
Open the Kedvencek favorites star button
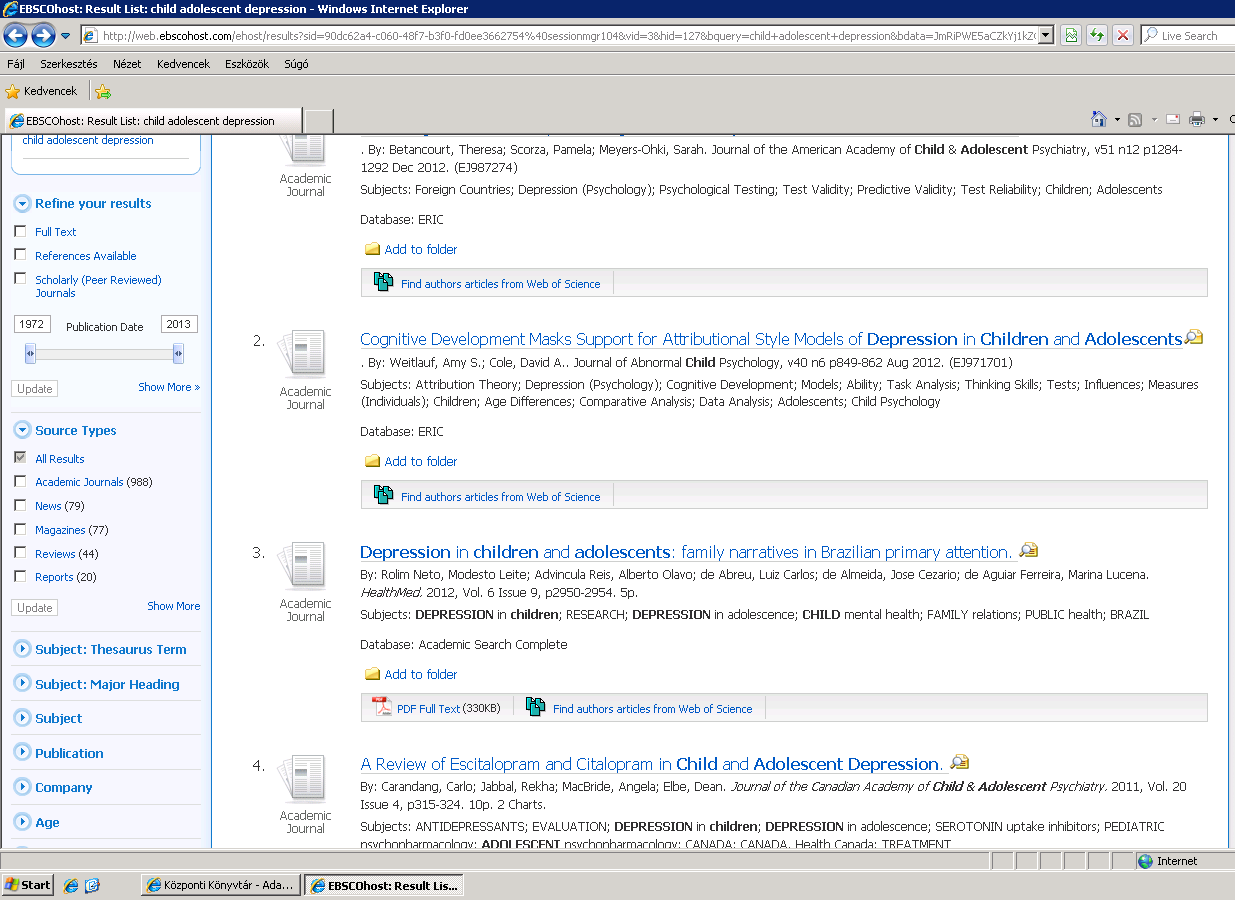pos(41,91)
